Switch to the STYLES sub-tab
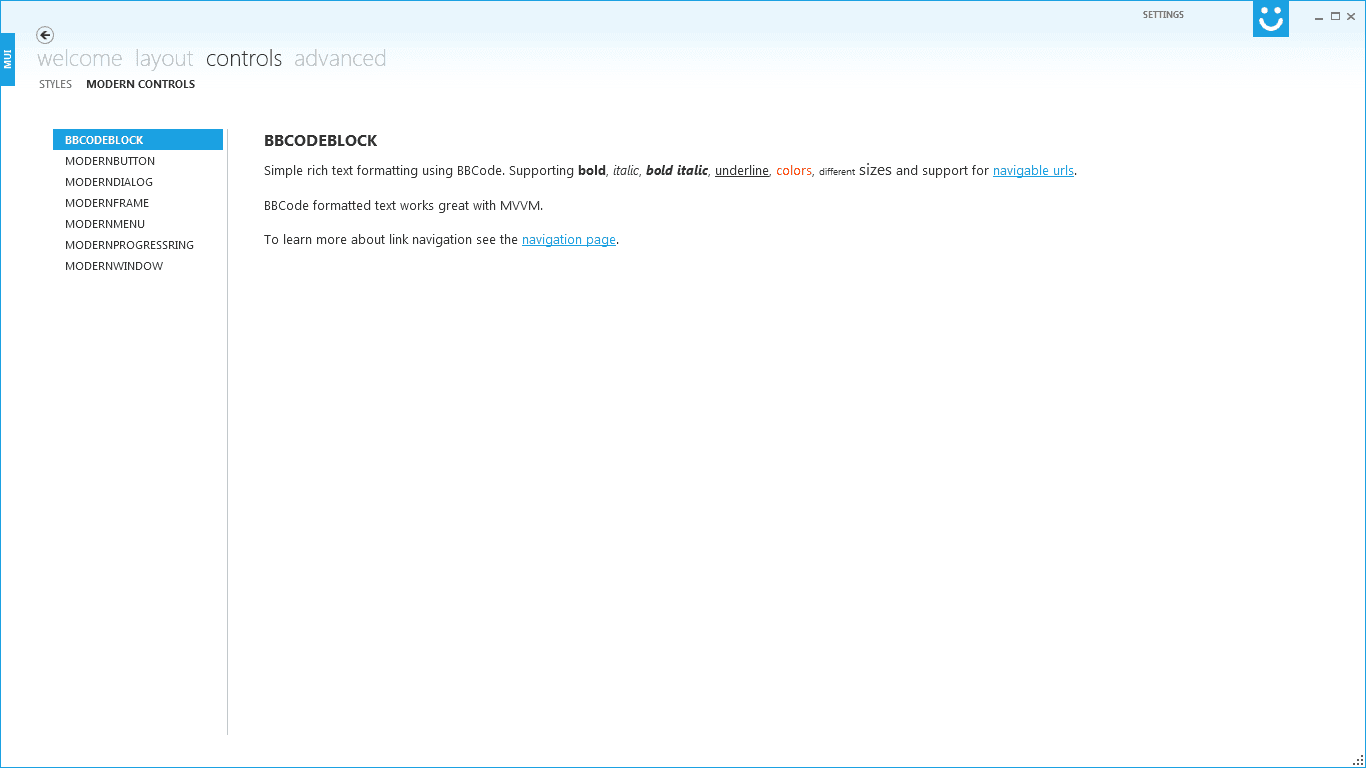This screenshot has width=1366, height=768. [x=55, y=84]
